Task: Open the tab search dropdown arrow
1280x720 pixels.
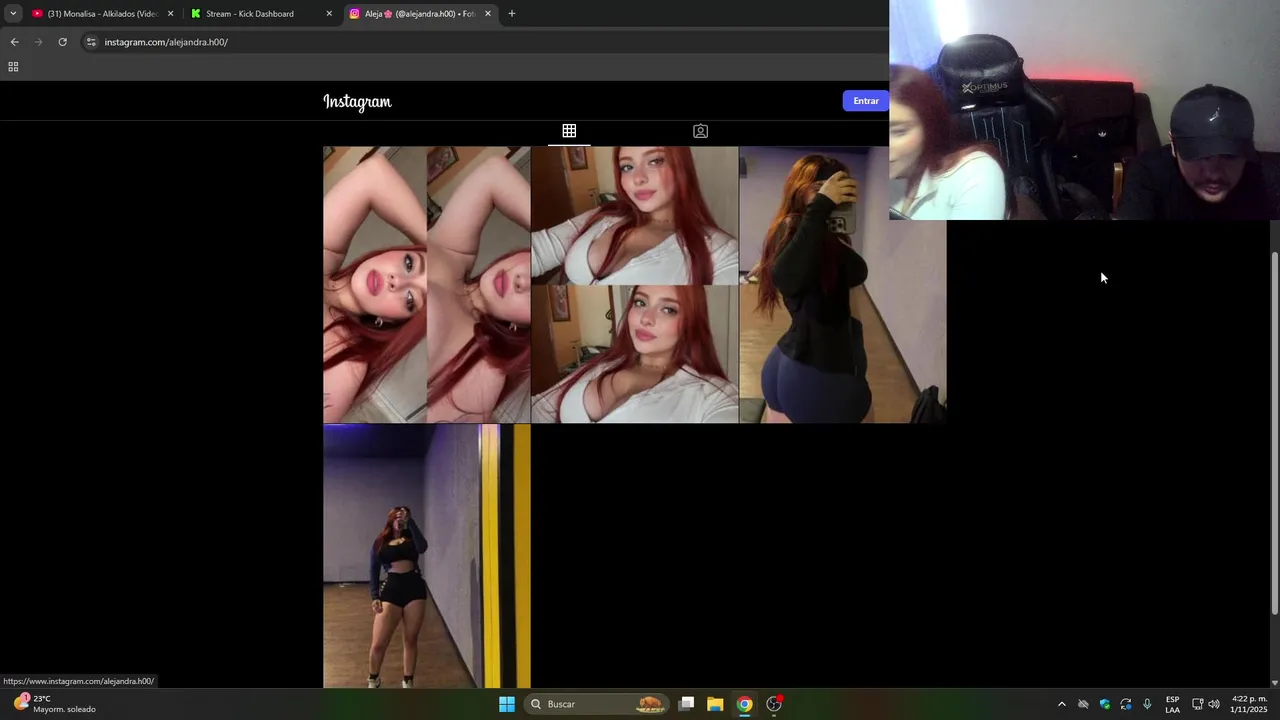Action: tap(13, 14)
